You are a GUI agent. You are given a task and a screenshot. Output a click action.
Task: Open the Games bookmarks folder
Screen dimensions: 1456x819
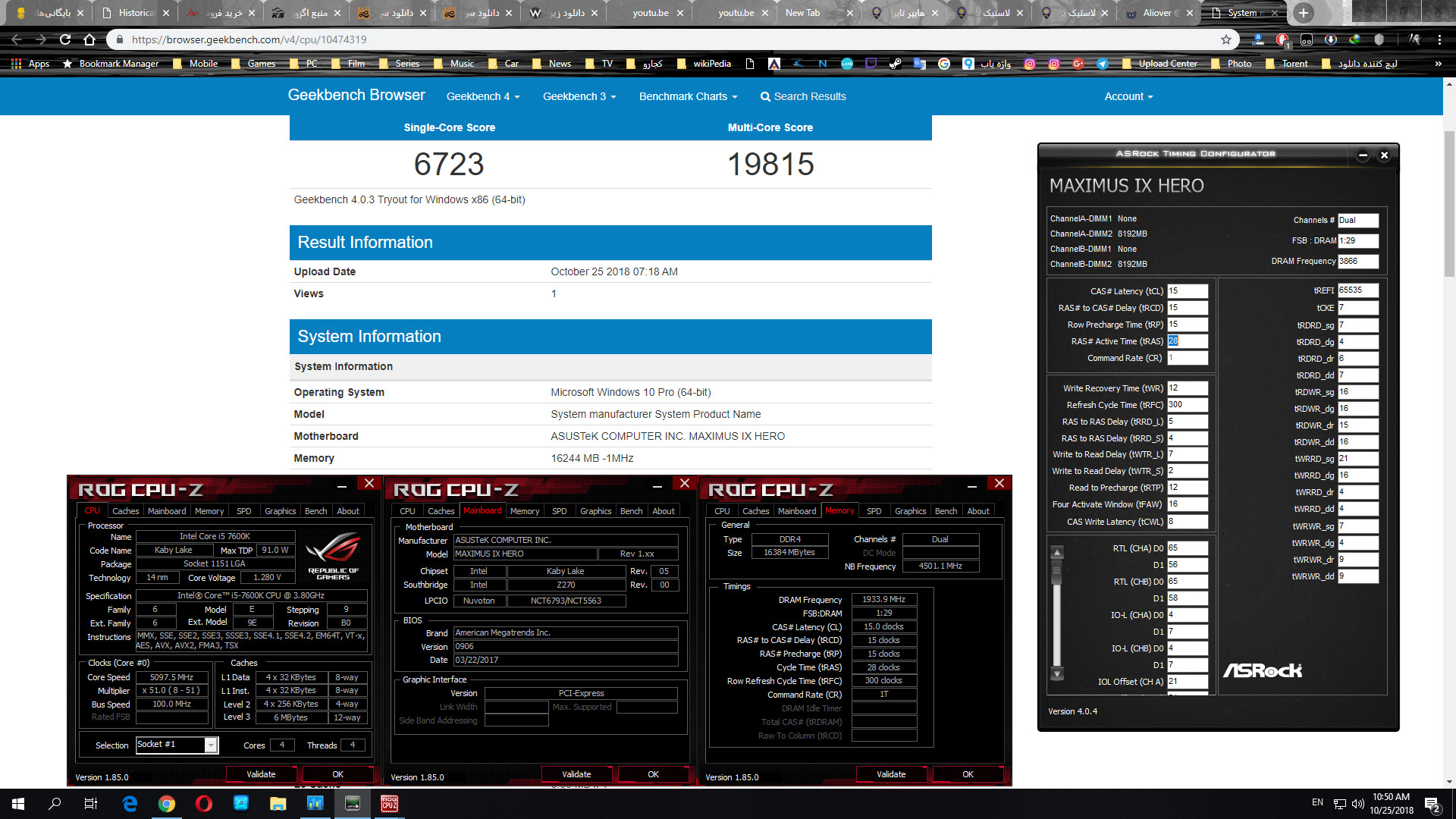pyautogui.click(x=253, y=64)
